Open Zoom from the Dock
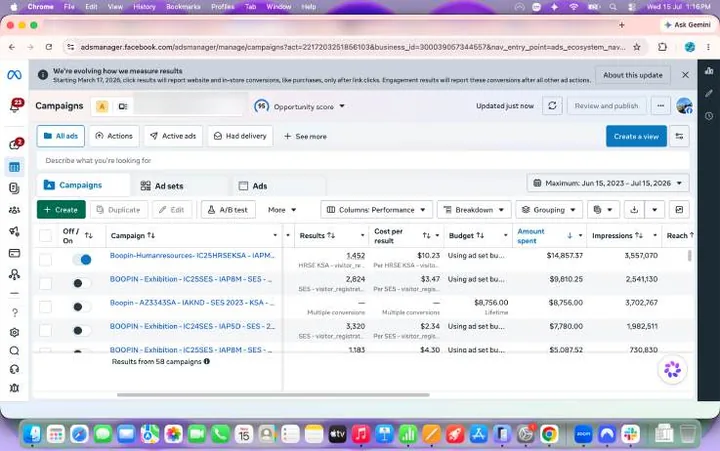This screenshot has width=720, height=451. [x=583, y=434]
